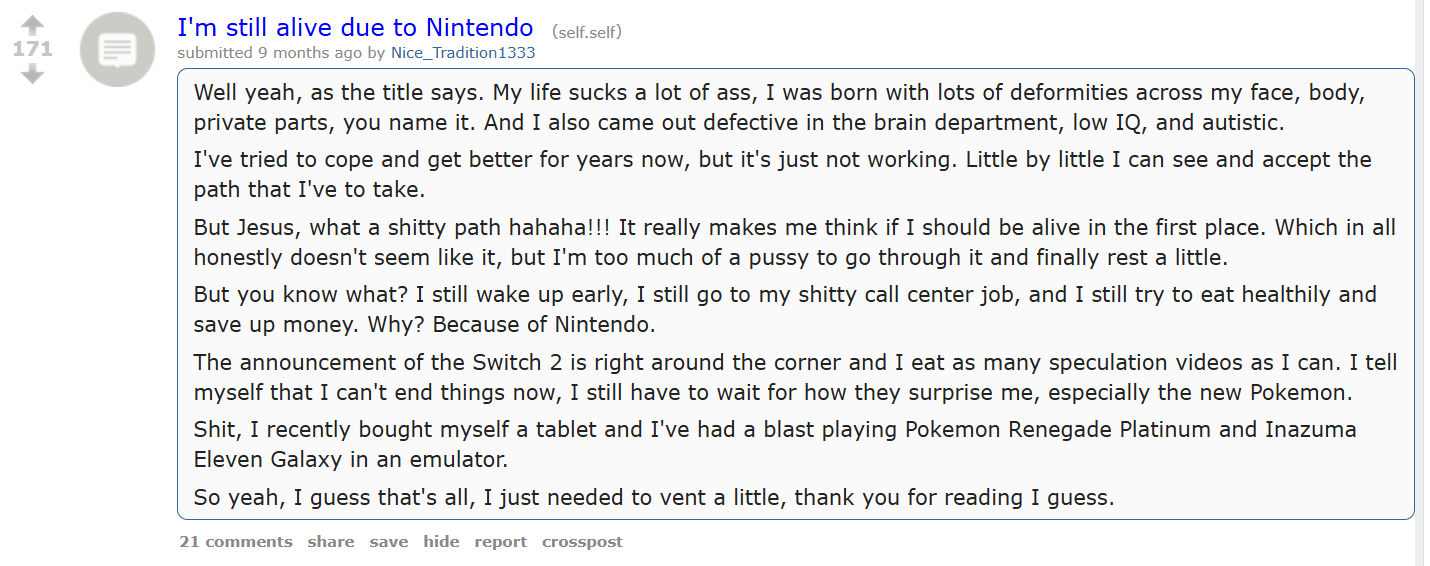Image resolution: width=1430 pixels, height=566 pixels.
Task: Click the opening "Well yeah, as the title says" paragraph
Action: click(780, 107)
